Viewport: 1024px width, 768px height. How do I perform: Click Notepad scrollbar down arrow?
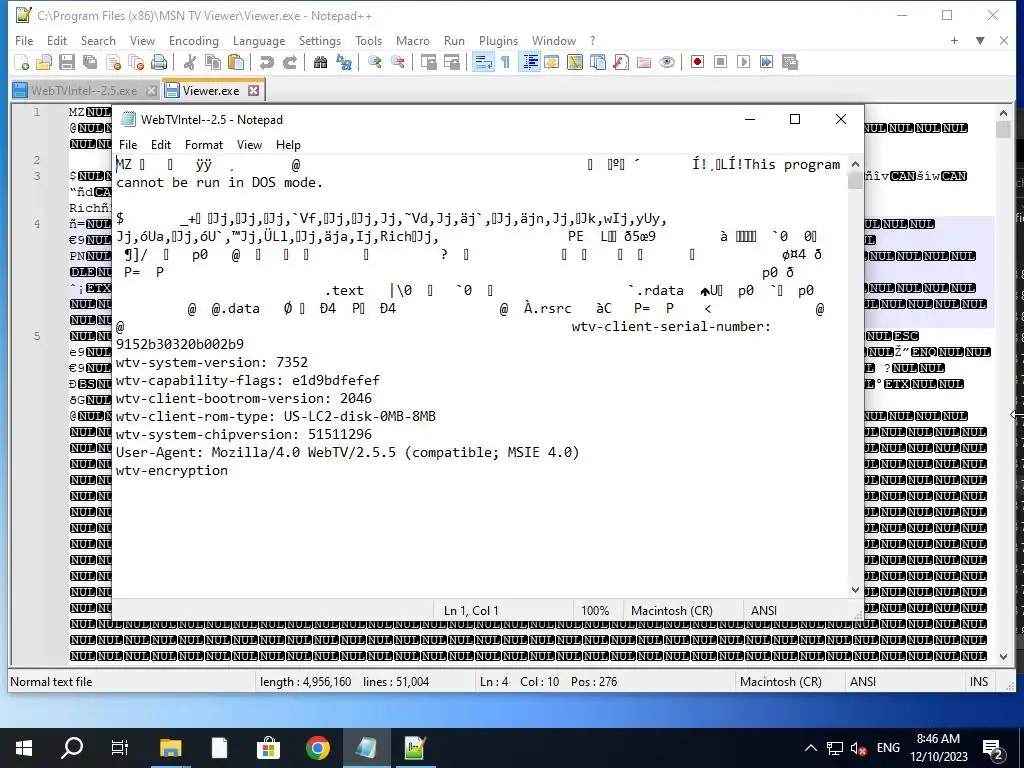click(x=855, y=590)
